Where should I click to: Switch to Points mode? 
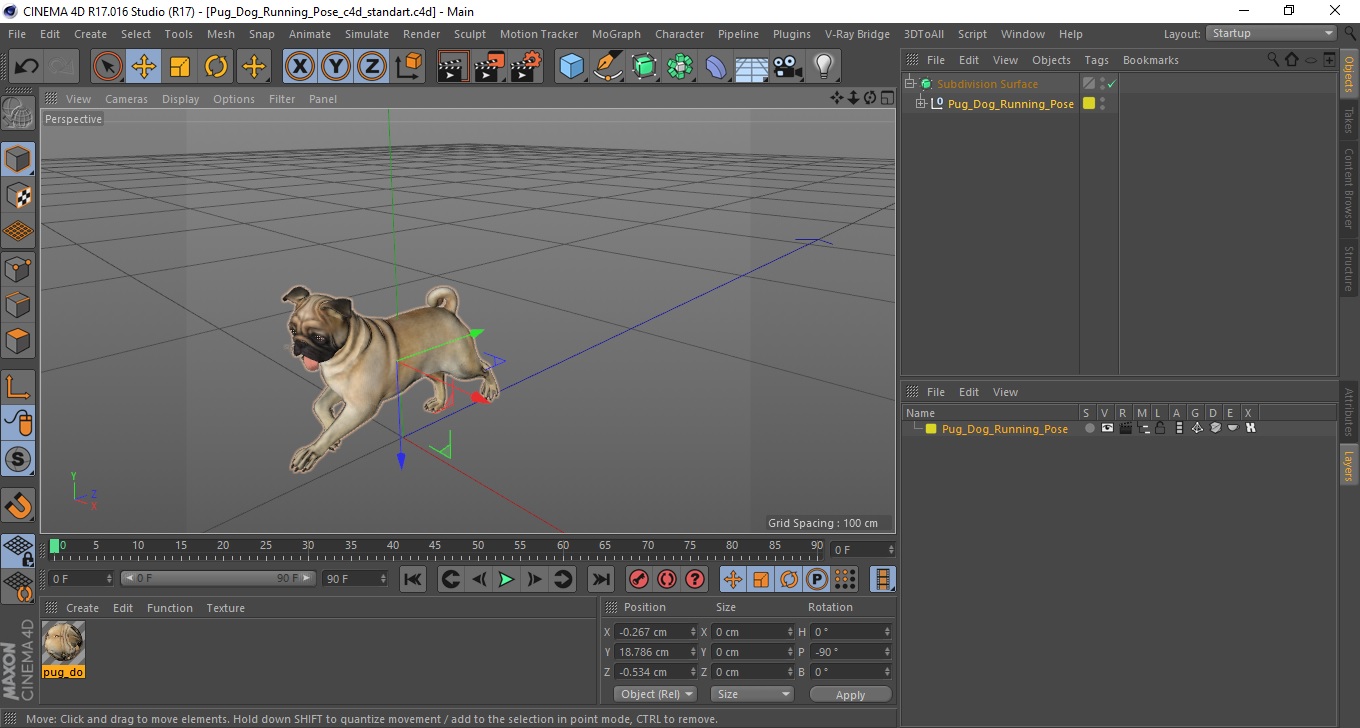click(18, 268)
